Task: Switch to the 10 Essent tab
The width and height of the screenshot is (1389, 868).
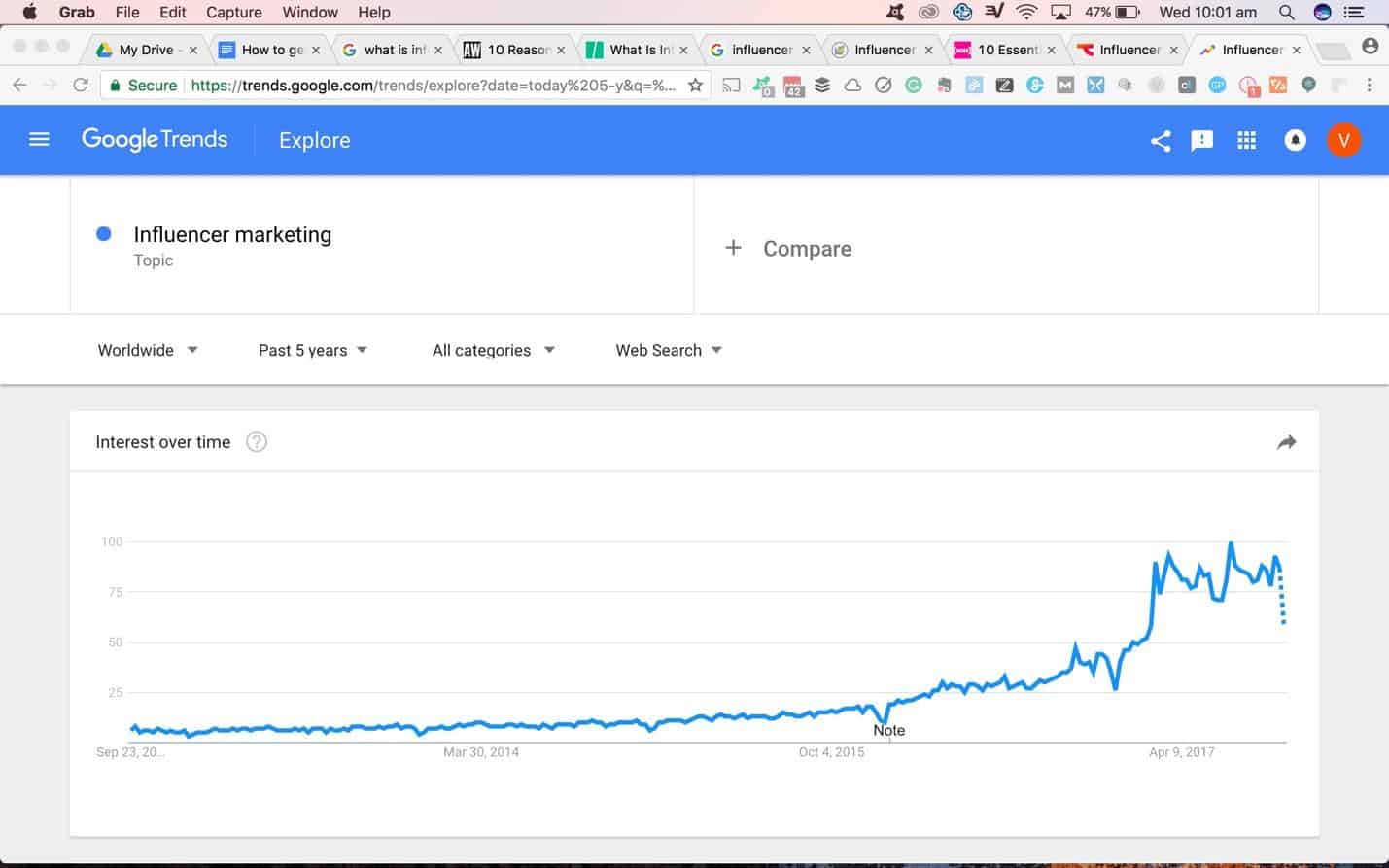Action: click(1006, 50)
